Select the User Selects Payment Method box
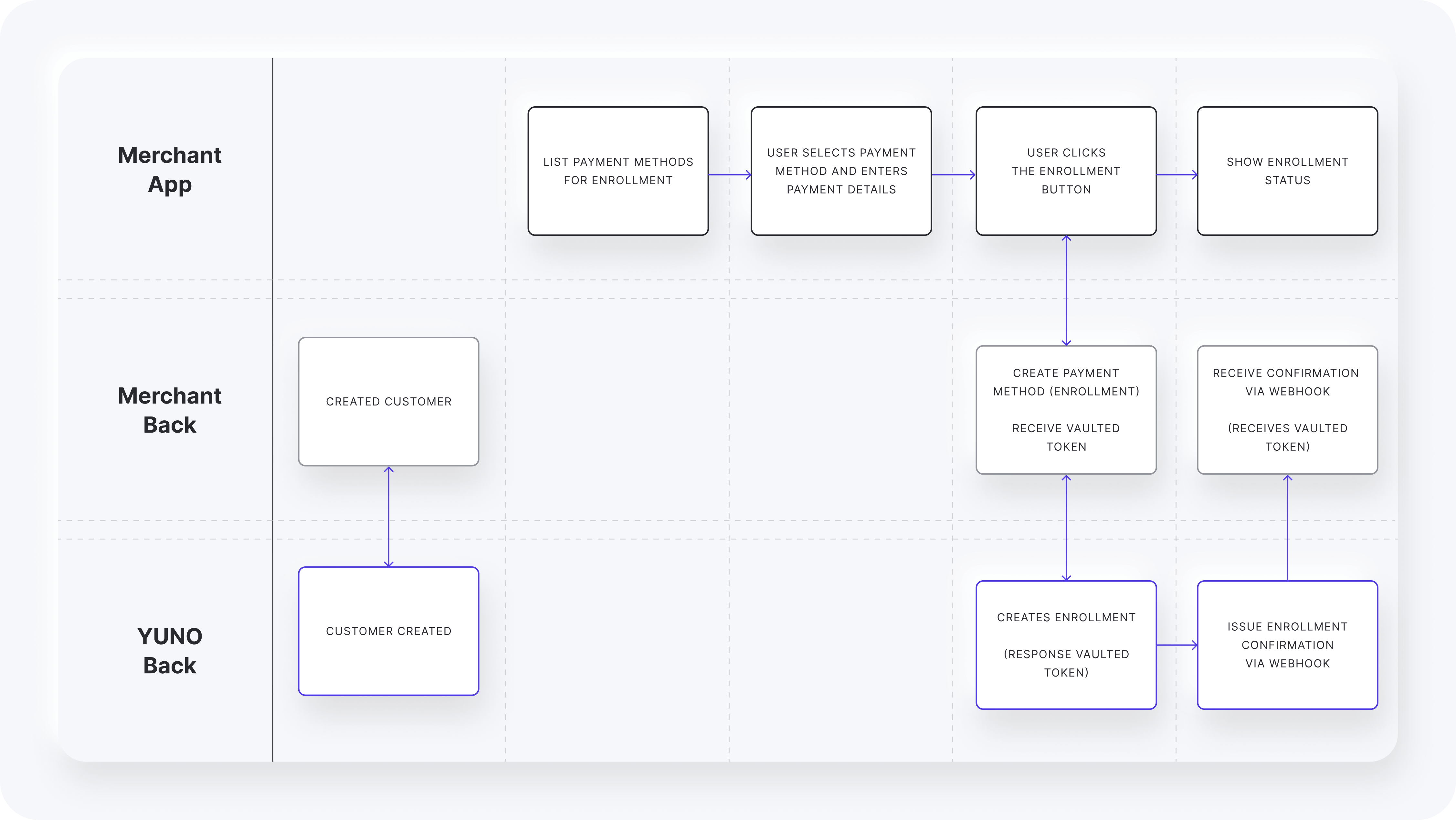The height and width of the screenshot is (820, 1456). [841, 171]
